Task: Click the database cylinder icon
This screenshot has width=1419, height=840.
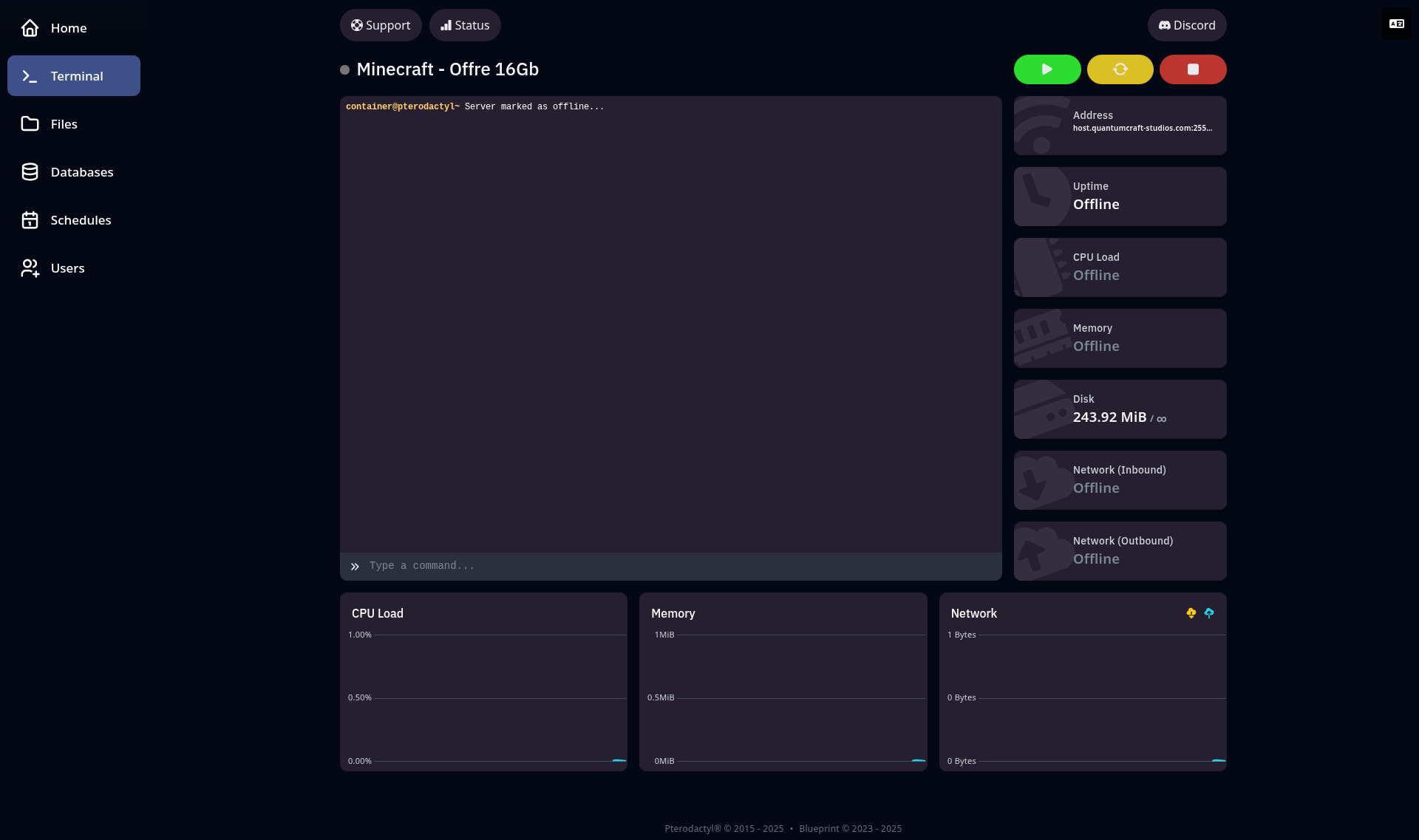Action: (x=30, y=172)
